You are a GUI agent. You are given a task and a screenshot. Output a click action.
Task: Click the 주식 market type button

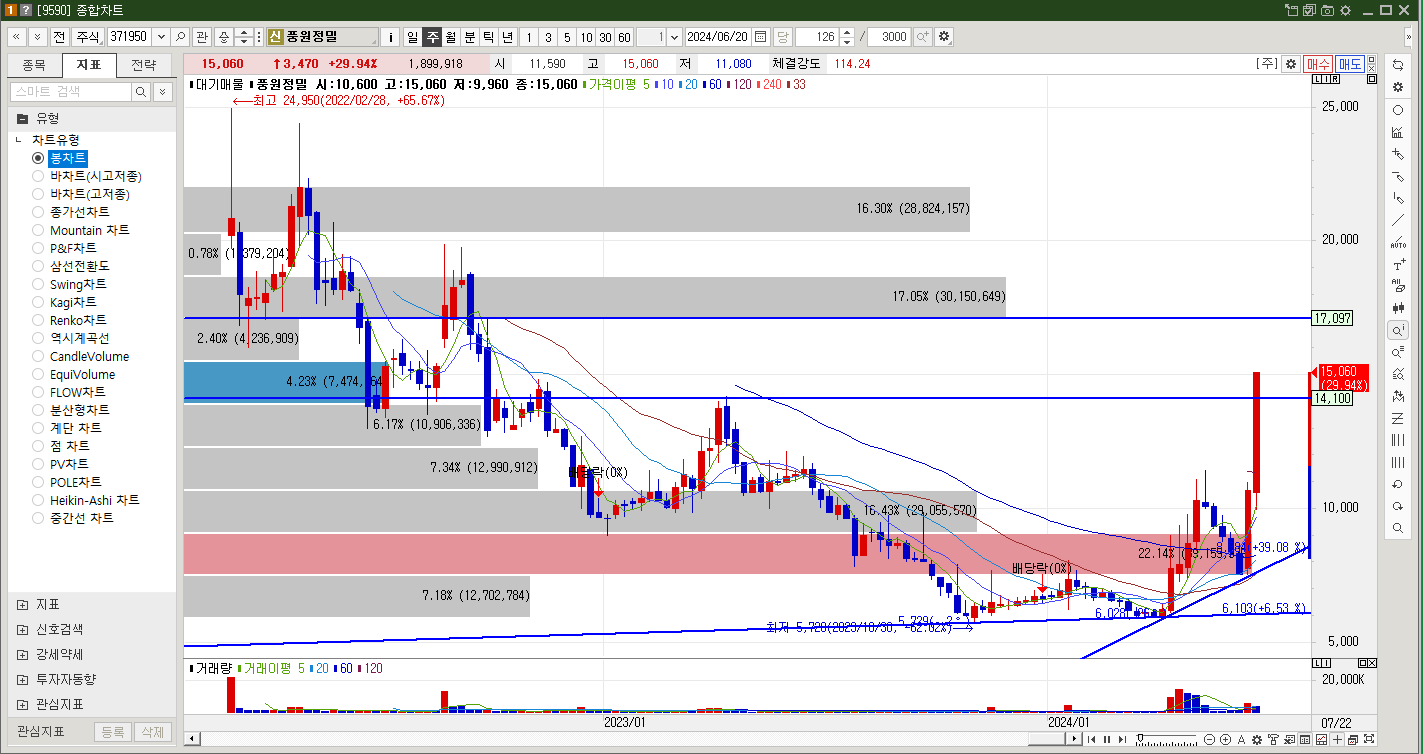coord(89,36)
